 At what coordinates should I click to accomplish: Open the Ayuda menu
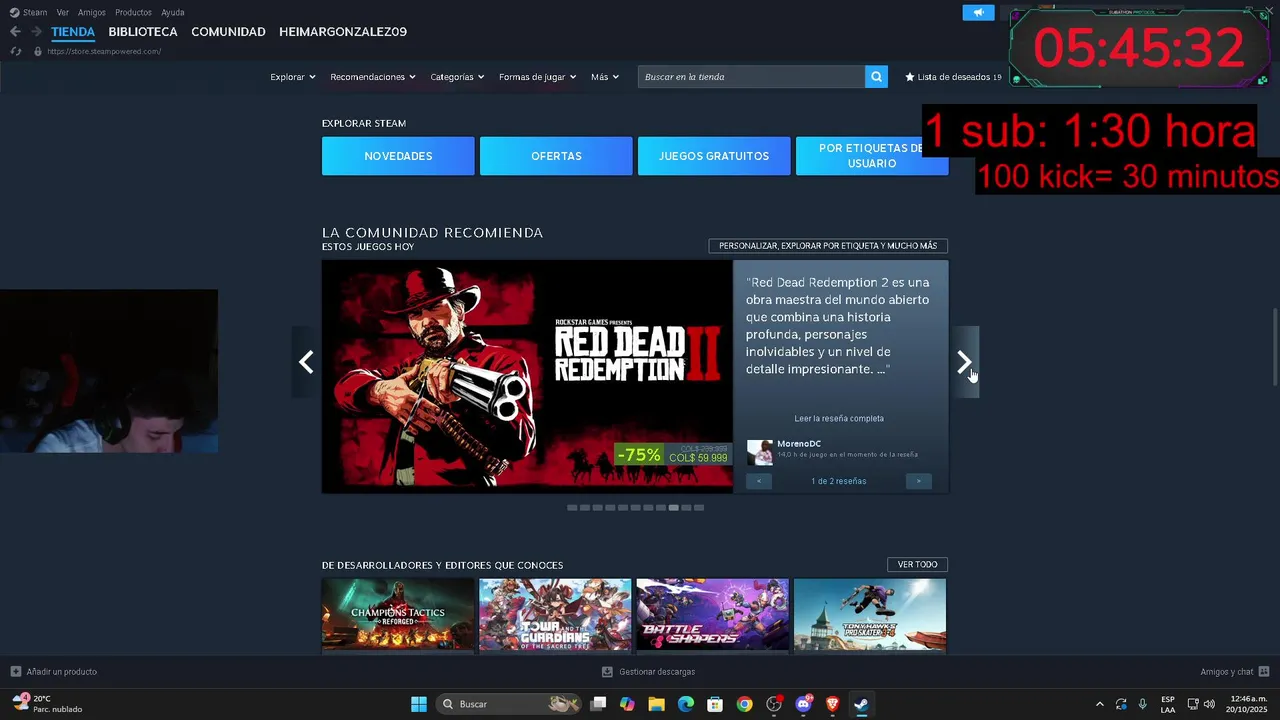click(x=173, y=12)
